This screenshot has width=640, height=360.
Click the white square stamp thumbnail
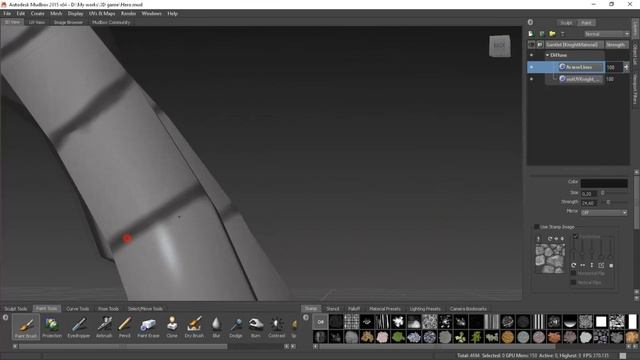pos(601,322)
